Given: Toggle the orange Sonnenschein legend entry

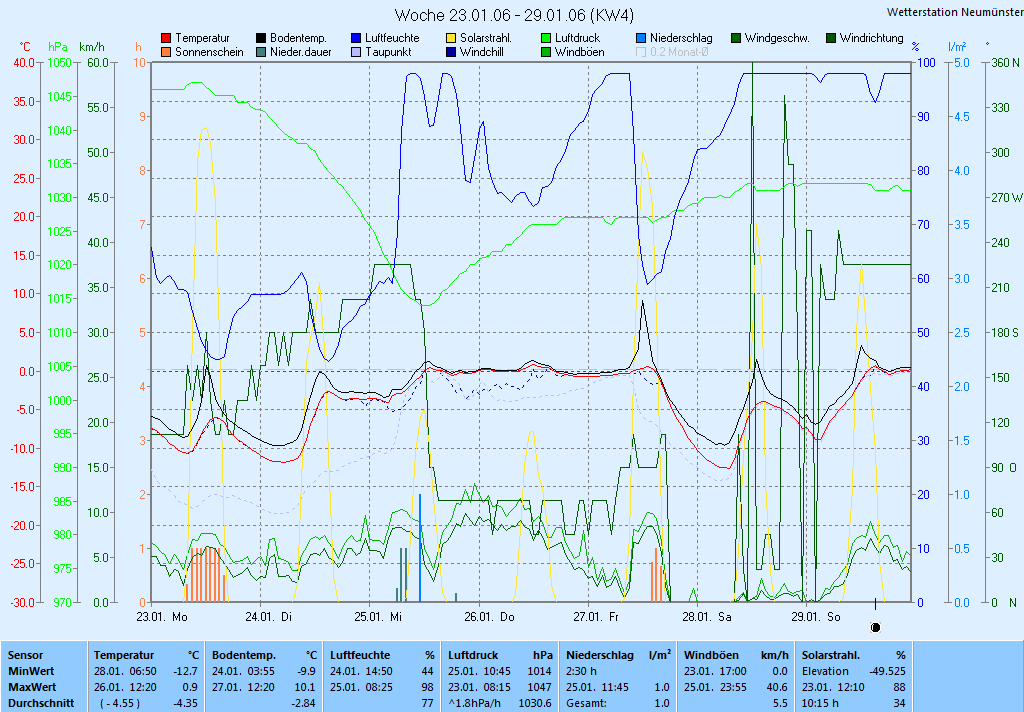Looking at the screenshot, I should tap(202, 52).
